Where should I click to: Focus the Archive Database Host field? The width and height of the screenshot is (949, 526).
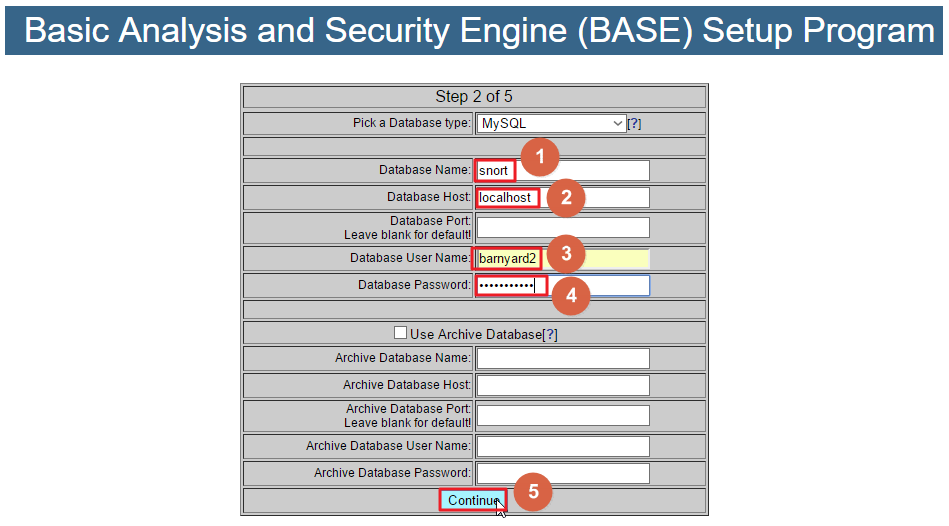pyautogui.click(x=563, y=386)
